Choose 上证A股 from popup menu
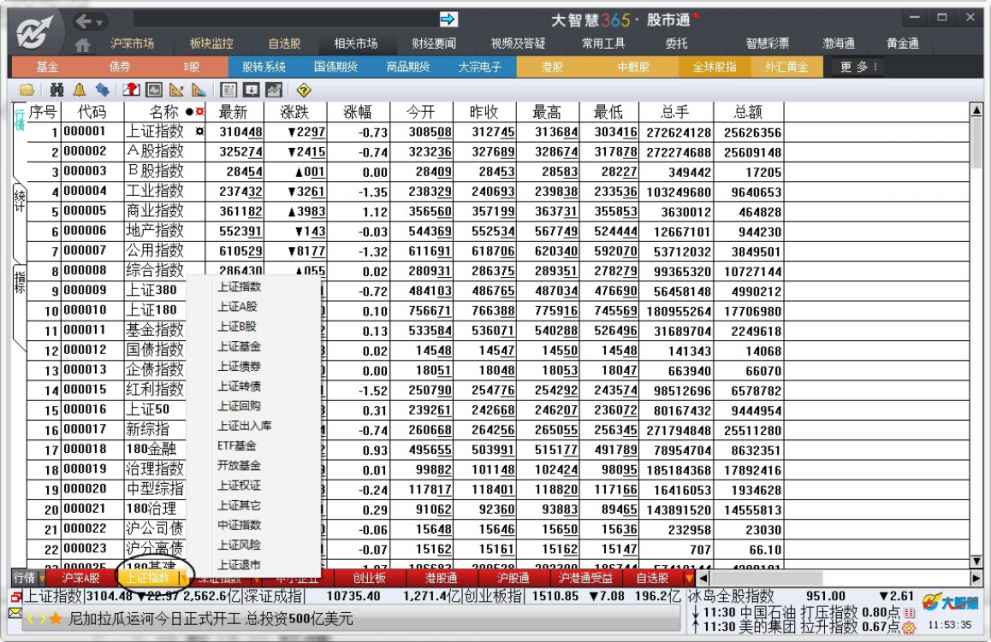Image resolution: width=991 pixels, height=642 pixels. tap(238, 307)
